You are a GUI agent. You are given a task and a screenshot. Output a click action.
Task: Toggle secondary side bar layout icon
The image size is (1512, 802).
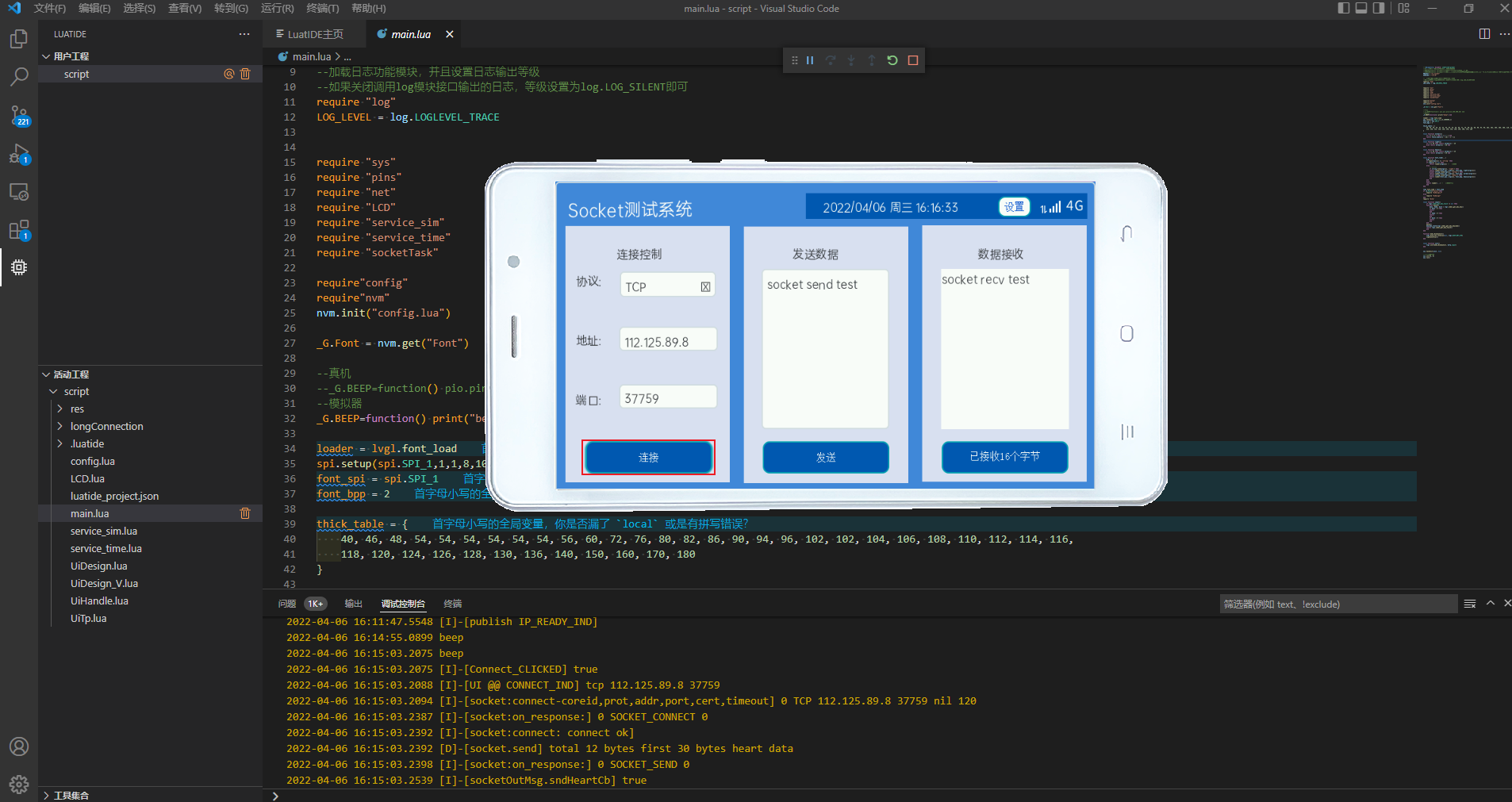[x=1379, y=8]
